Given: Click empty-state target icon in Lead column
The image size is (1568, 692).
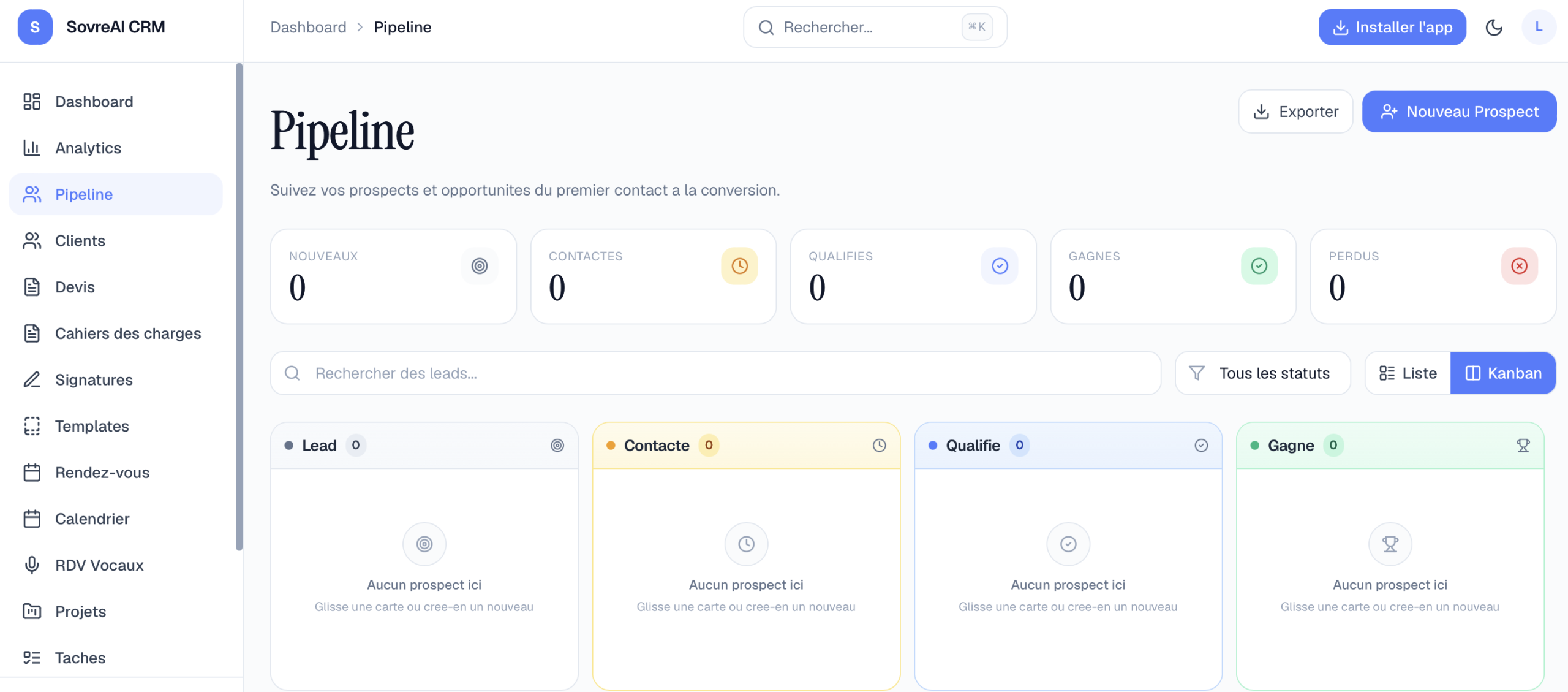Looking at the screenshot, I should point(424,544).
